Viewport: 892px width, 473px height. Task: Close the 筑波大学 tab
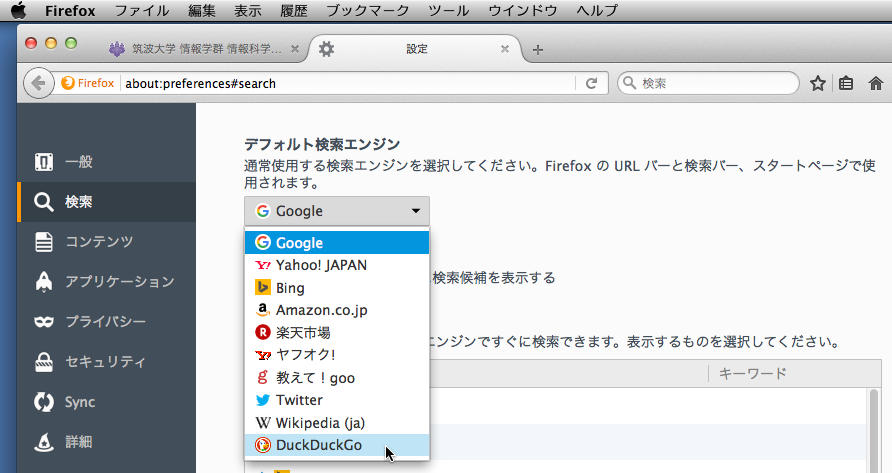click(295, 49)
